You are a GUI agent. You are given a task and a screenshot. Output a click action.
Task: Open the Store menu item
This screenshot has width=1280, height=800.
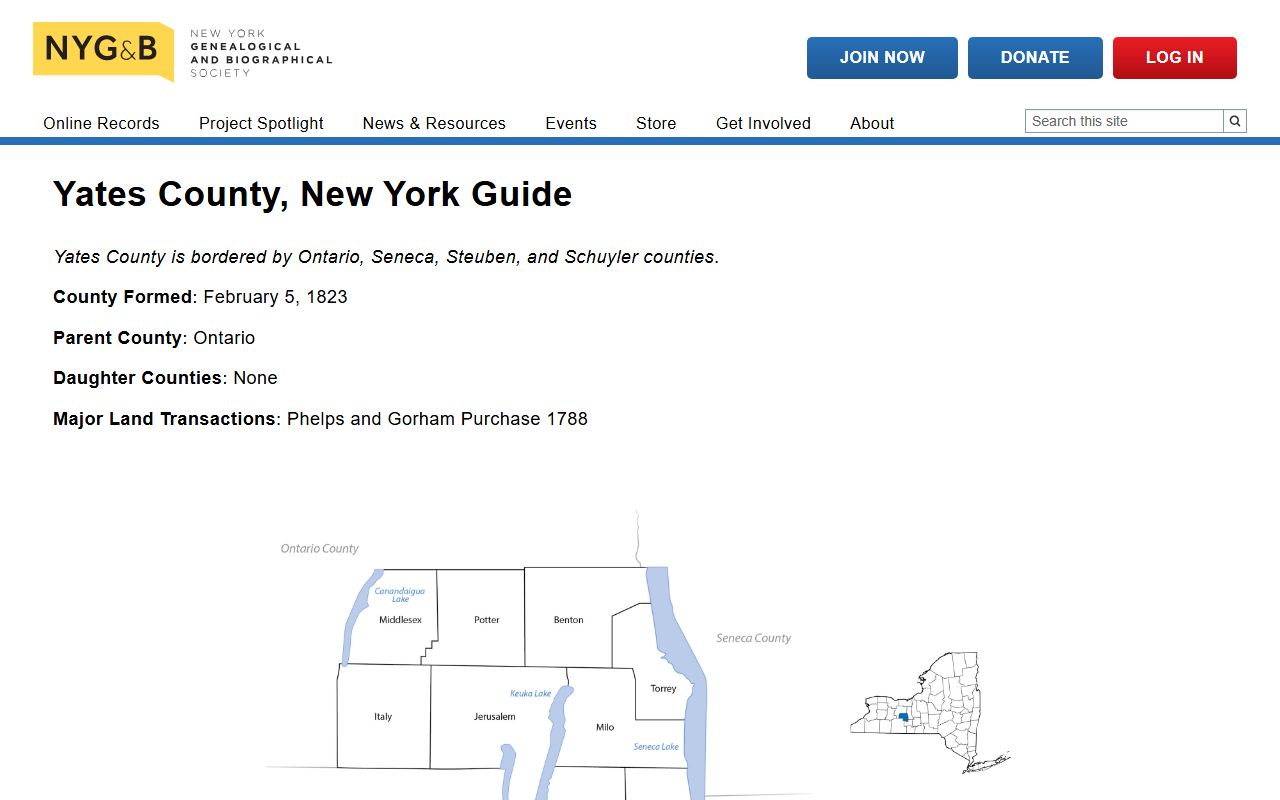656,123
